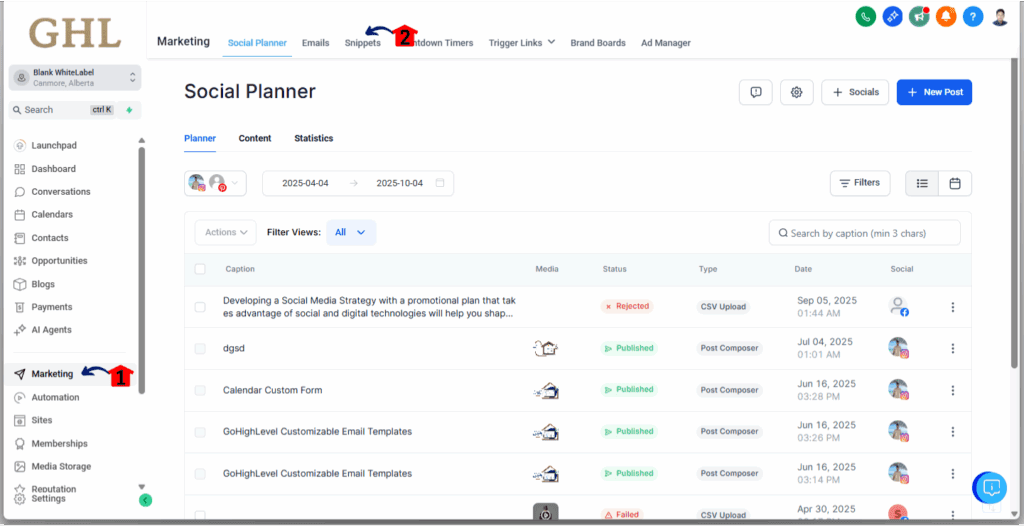
Task: Open the social accounts selector dropdown
Action: coord(216,184)
